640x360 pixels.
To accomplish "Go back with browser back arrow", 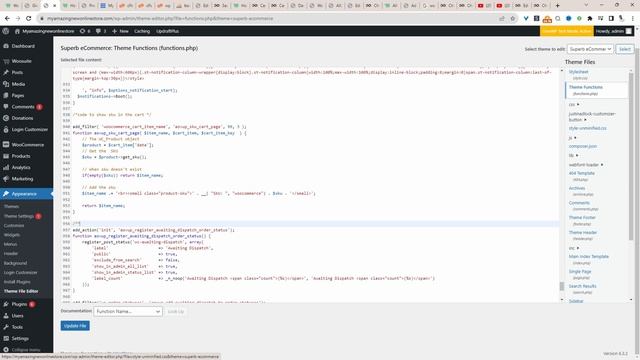I will pyautogui.click(x=7, y=18).
